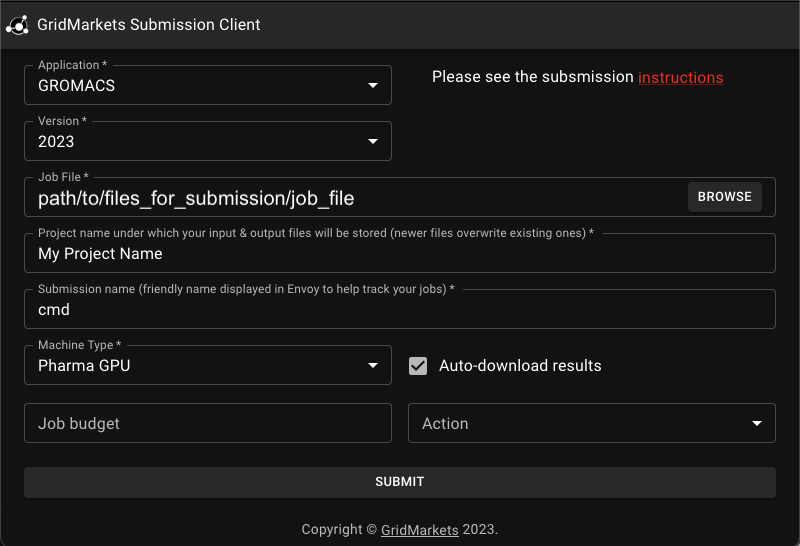Click the arrow icon in Machine Type field

tap(373, 365)
